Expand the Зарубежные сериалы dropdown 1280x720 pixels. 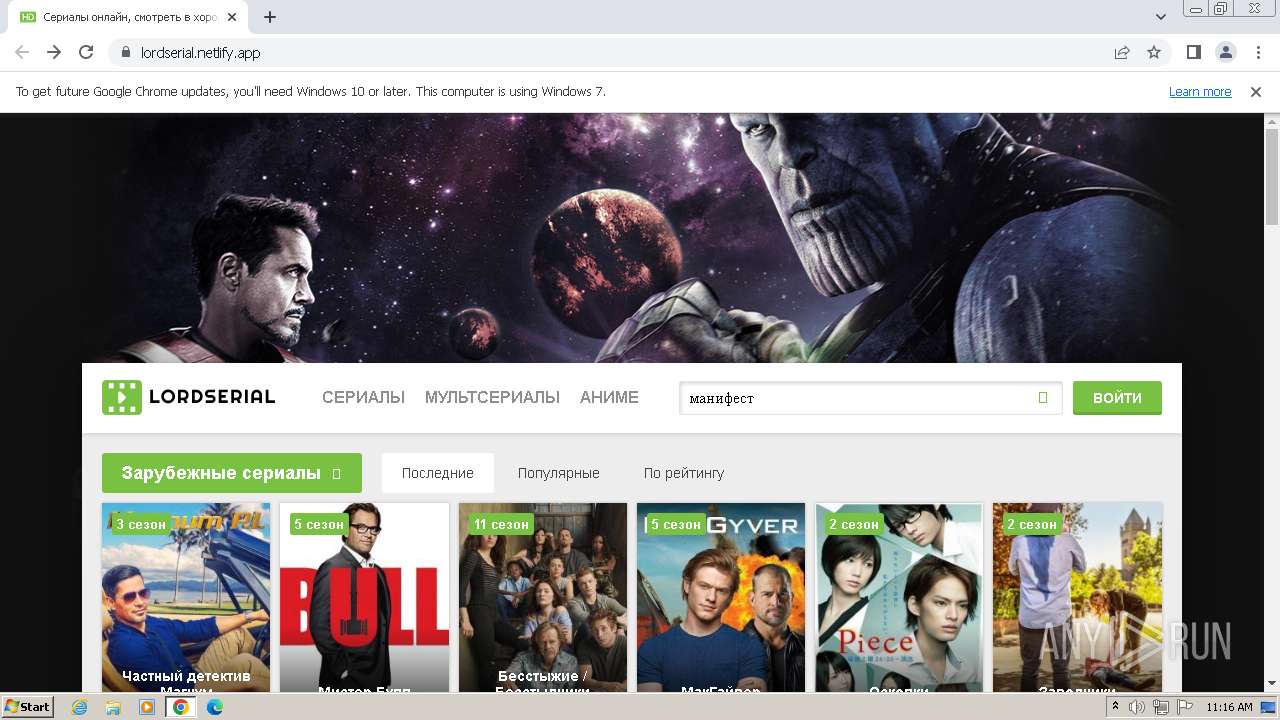tap(232, 473)
